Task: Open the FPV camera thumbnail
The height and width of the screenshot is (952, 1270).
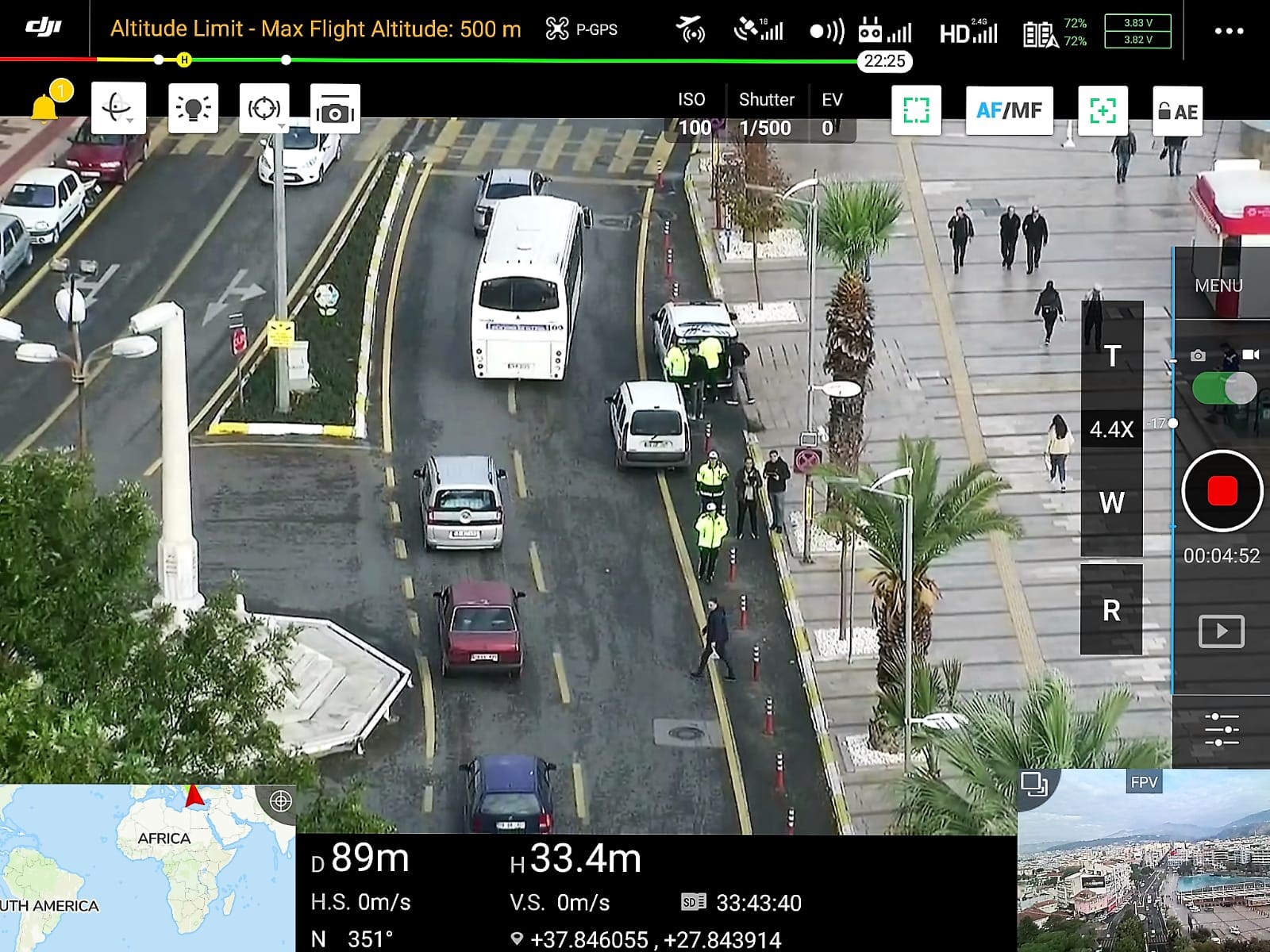Action: coord(1144,860)
